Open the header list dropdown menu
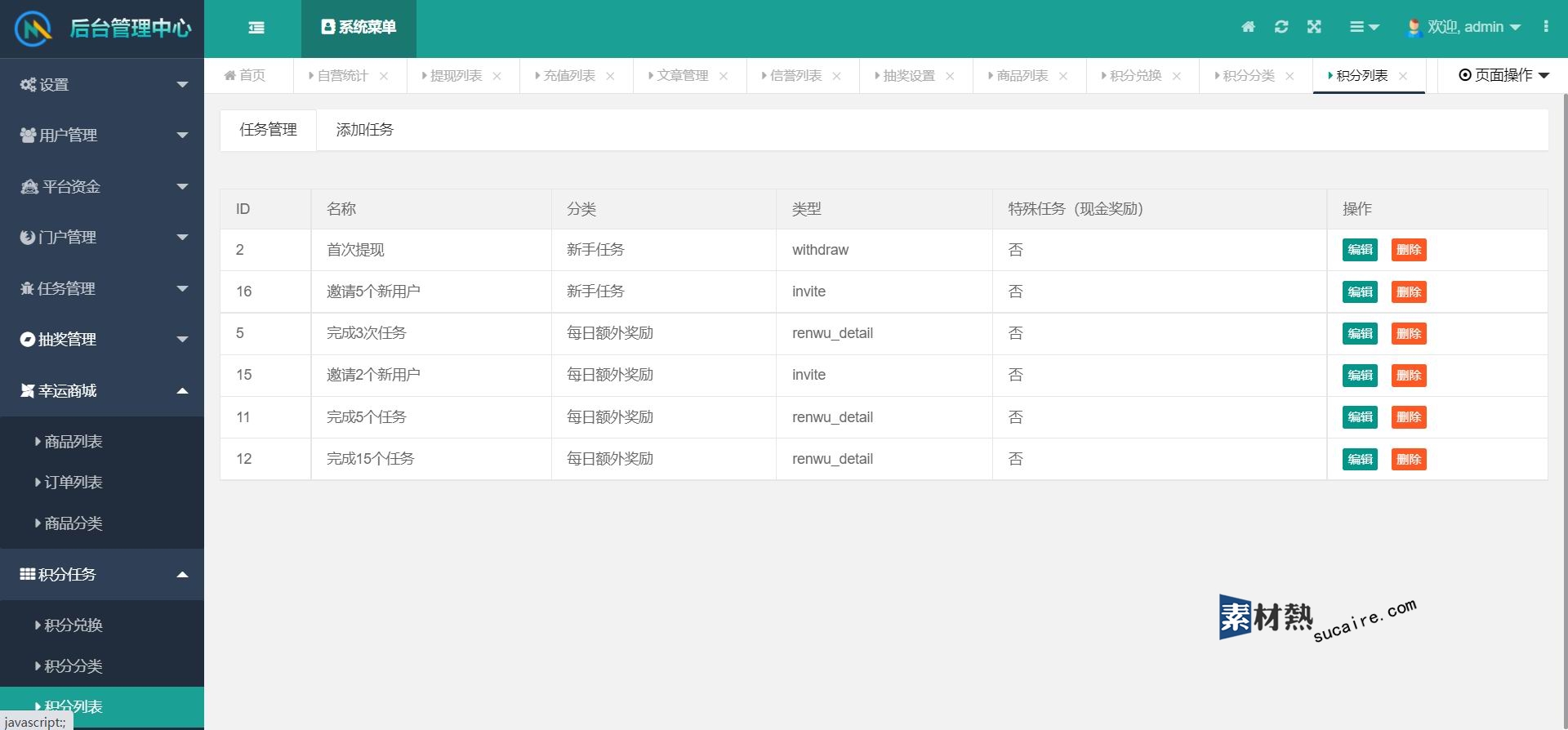The width and height of the screenshot is (1568, 730). point(1364,27)
